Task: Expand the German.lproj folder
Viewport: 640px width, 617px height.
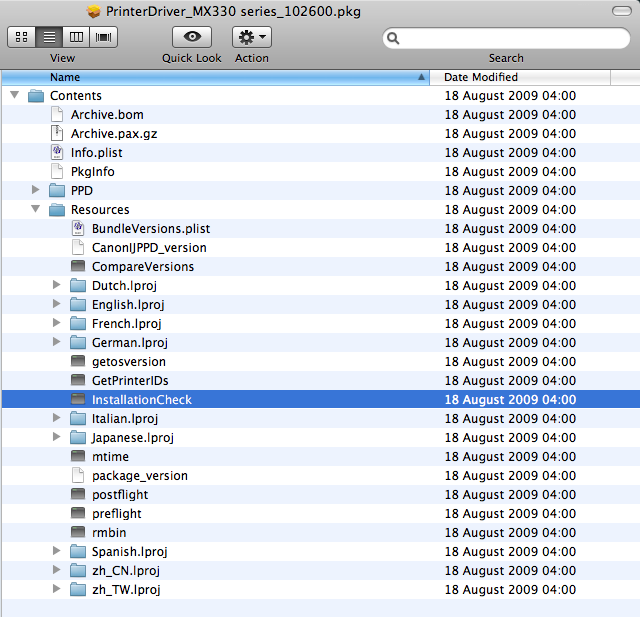Action: pyautogui.click(x=56, y=342)
